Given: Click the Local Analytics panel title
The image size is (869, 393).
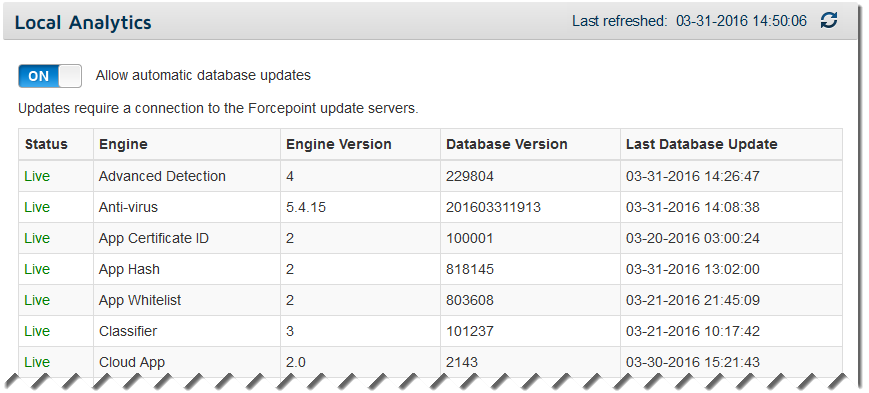Looking at the screenshot, I should pyautogui.click(x=83, y=23).
